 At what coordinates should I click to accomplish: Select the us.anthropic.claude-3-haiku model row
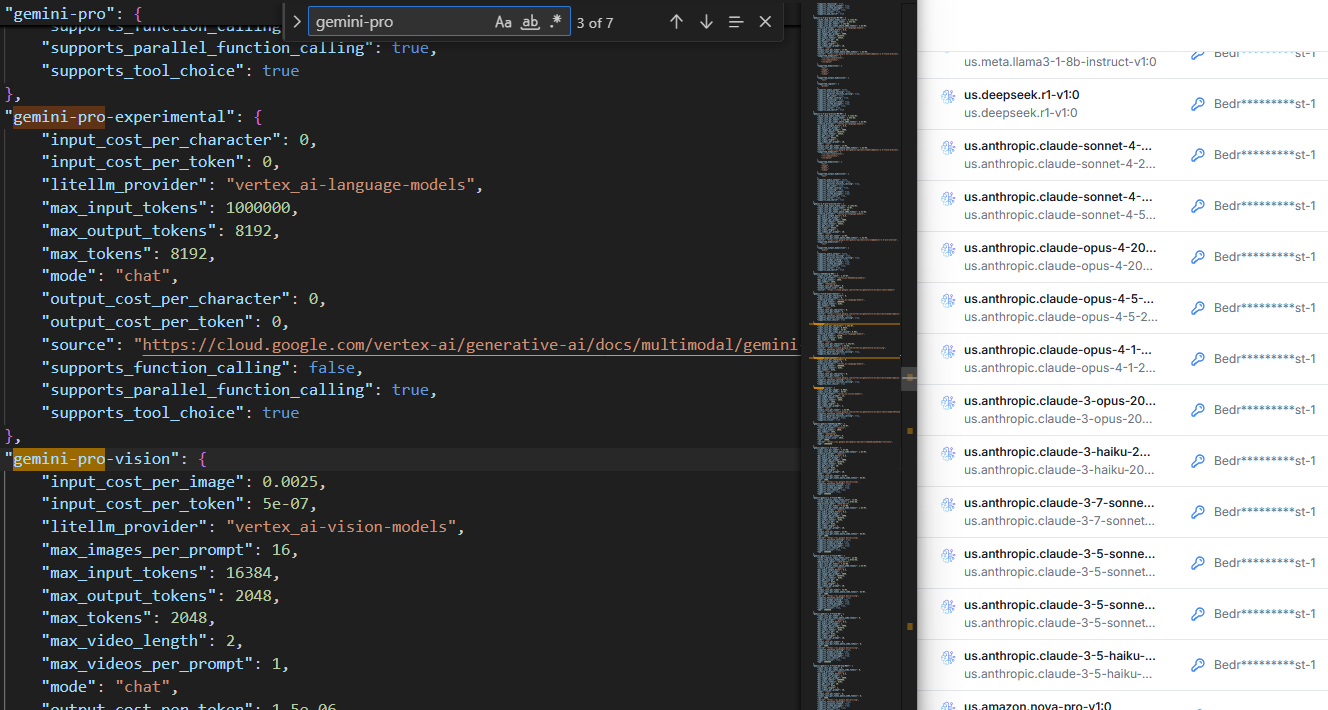[1058, 461]
